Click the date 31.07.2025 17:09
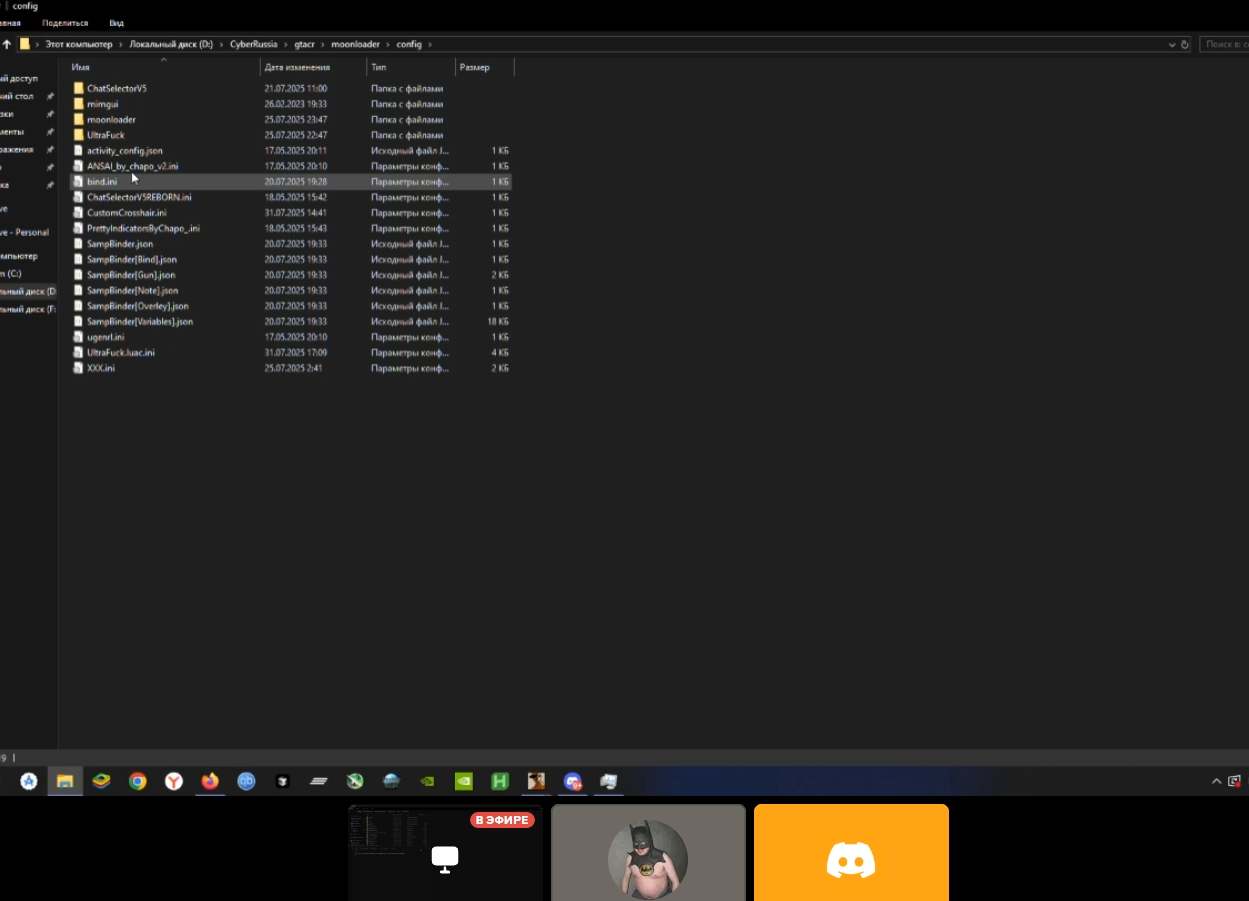The width and height of the screenshot is (1249, 901). click(x=296, y=353)
